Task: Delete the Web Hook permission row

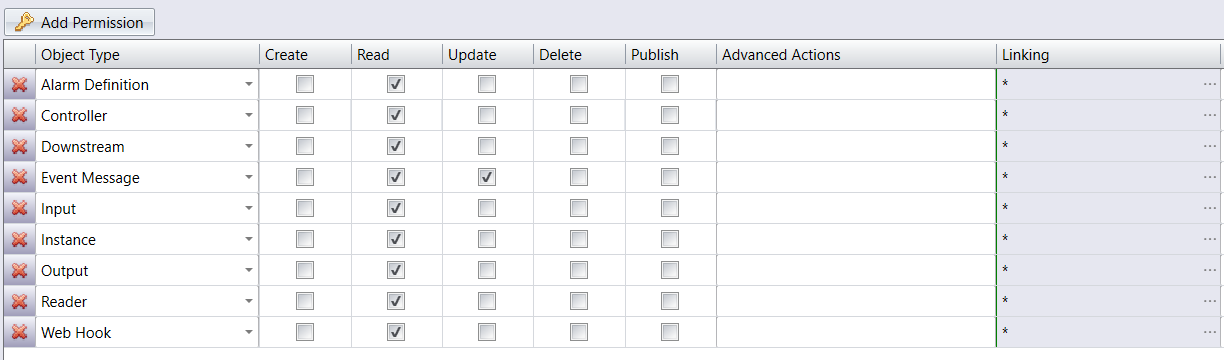Action: [x=19, y=333]
